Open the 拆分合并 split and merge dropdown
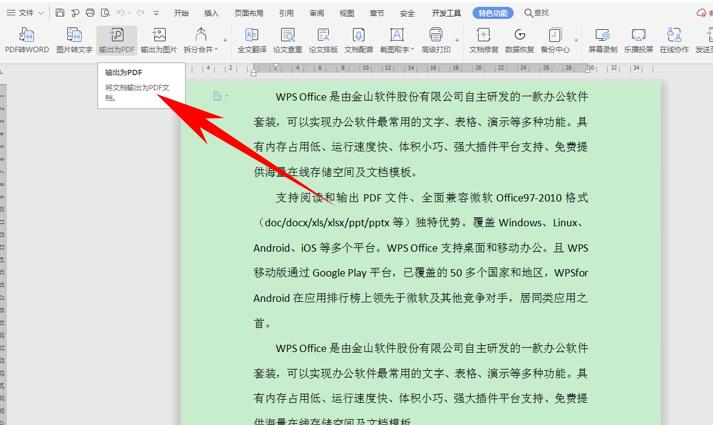The width and height of the screenshot is (713, 425). [x=201, y=40]
